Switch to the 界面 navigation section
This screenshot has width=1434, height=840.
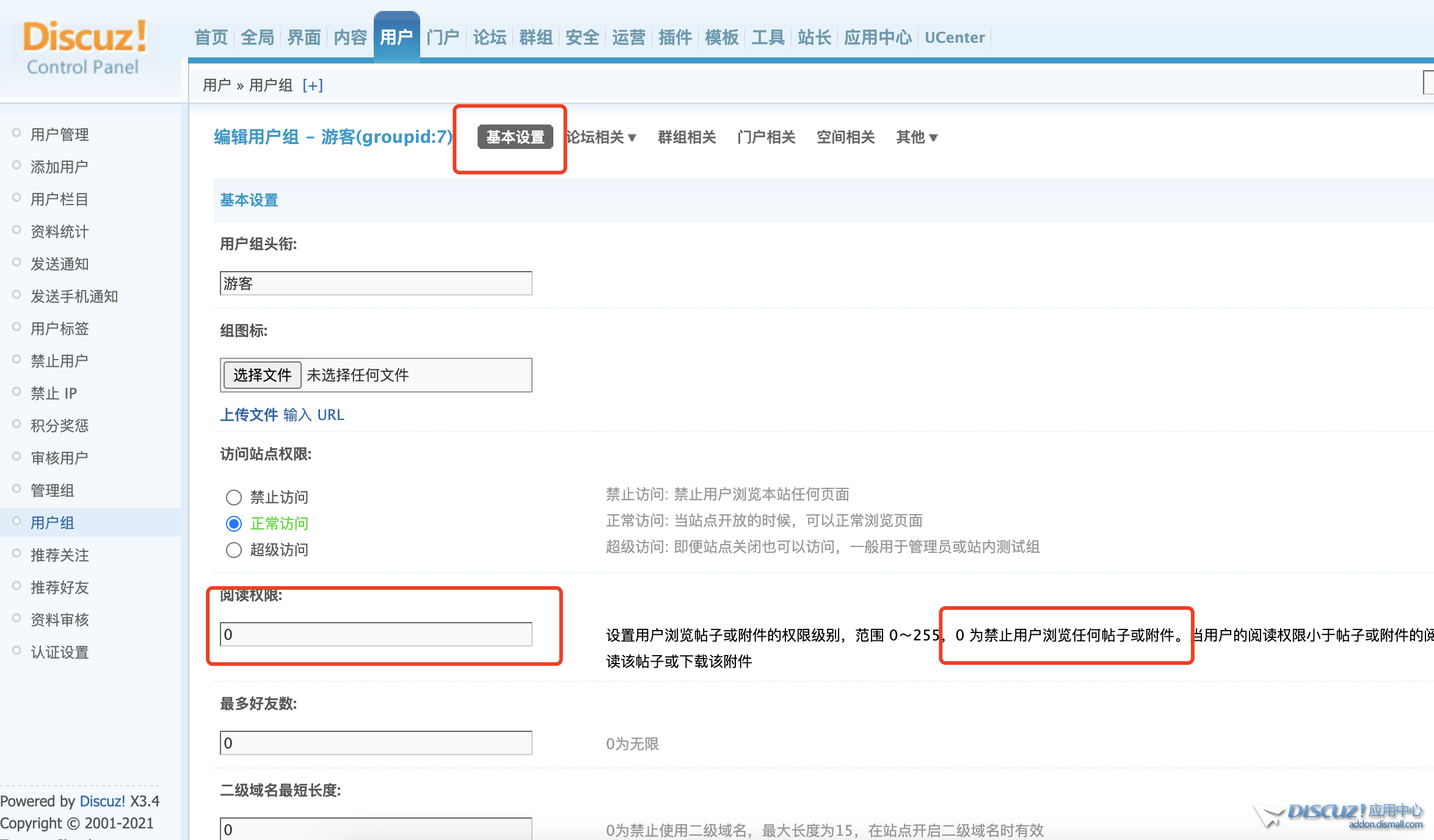click(x=304, y=38)
